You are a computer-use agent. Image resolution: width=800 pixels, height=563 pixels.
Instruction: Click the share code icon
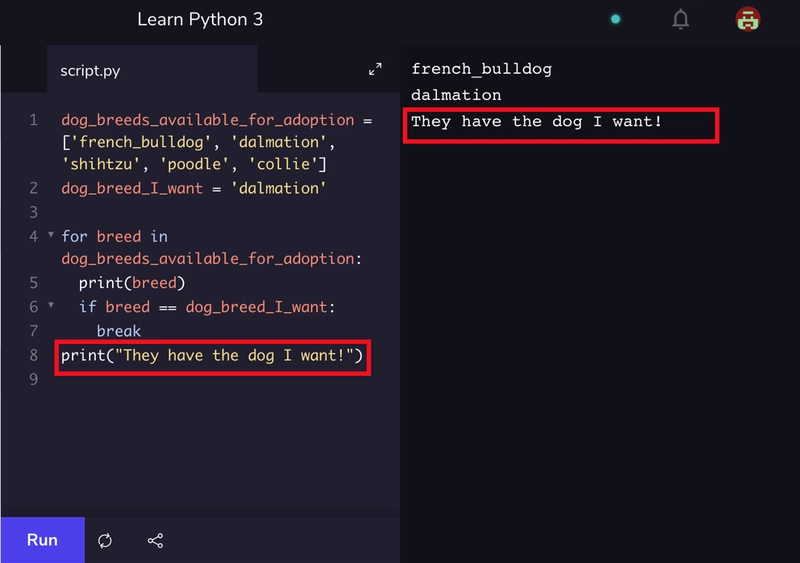(155, 541)
